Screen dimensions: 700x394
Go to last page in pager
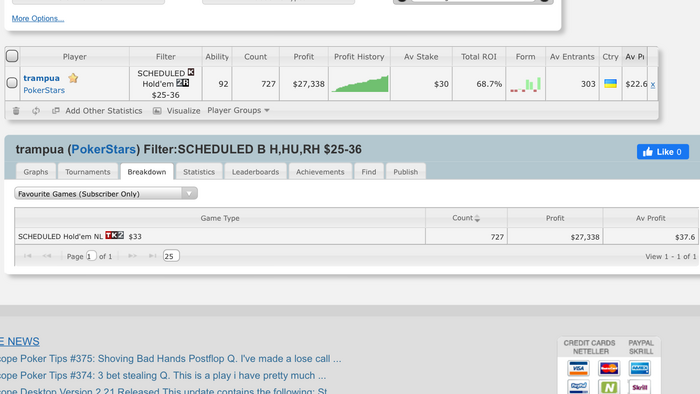(x=152, y=256)
